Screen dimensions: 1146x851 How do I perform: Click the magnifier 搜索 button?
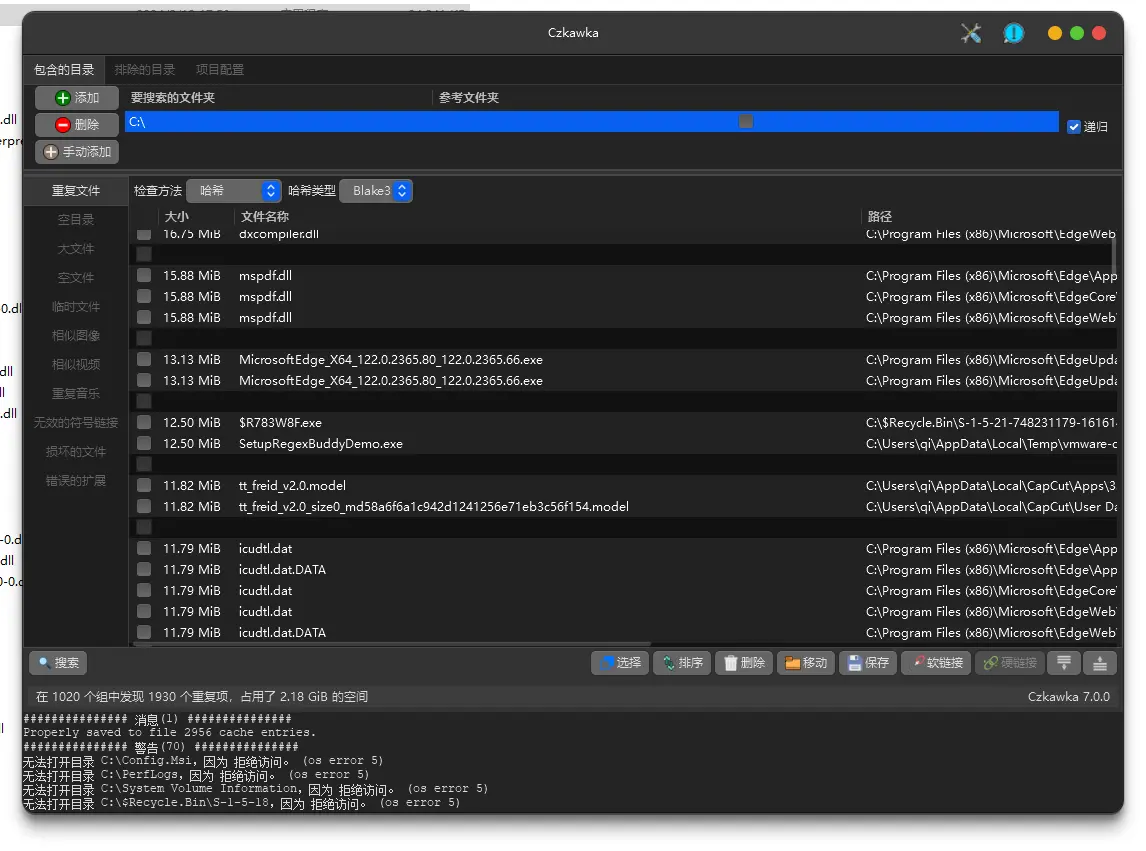tap(58, 663)
